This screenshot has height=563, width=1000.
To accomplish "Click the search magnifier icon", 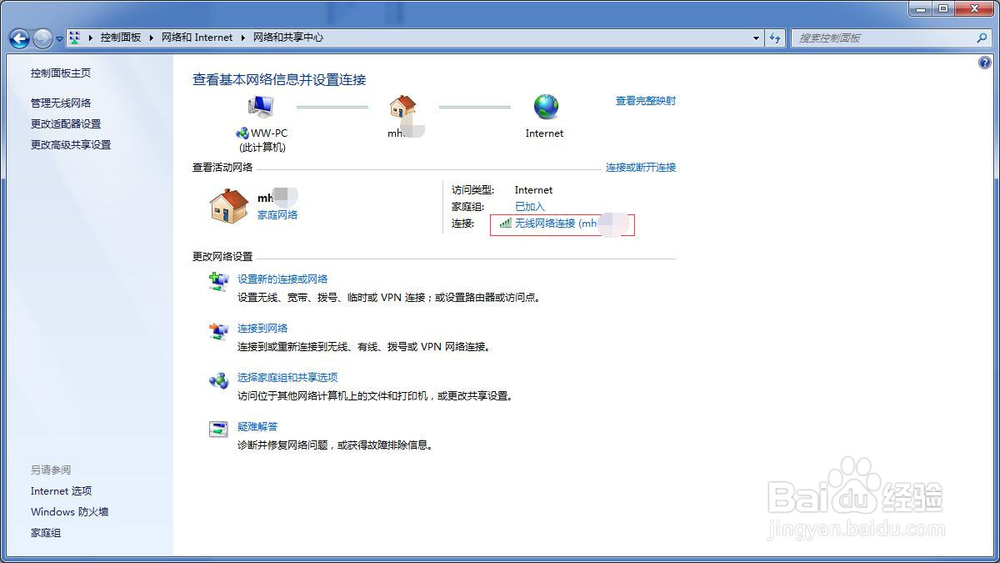I will coord(982,38).
